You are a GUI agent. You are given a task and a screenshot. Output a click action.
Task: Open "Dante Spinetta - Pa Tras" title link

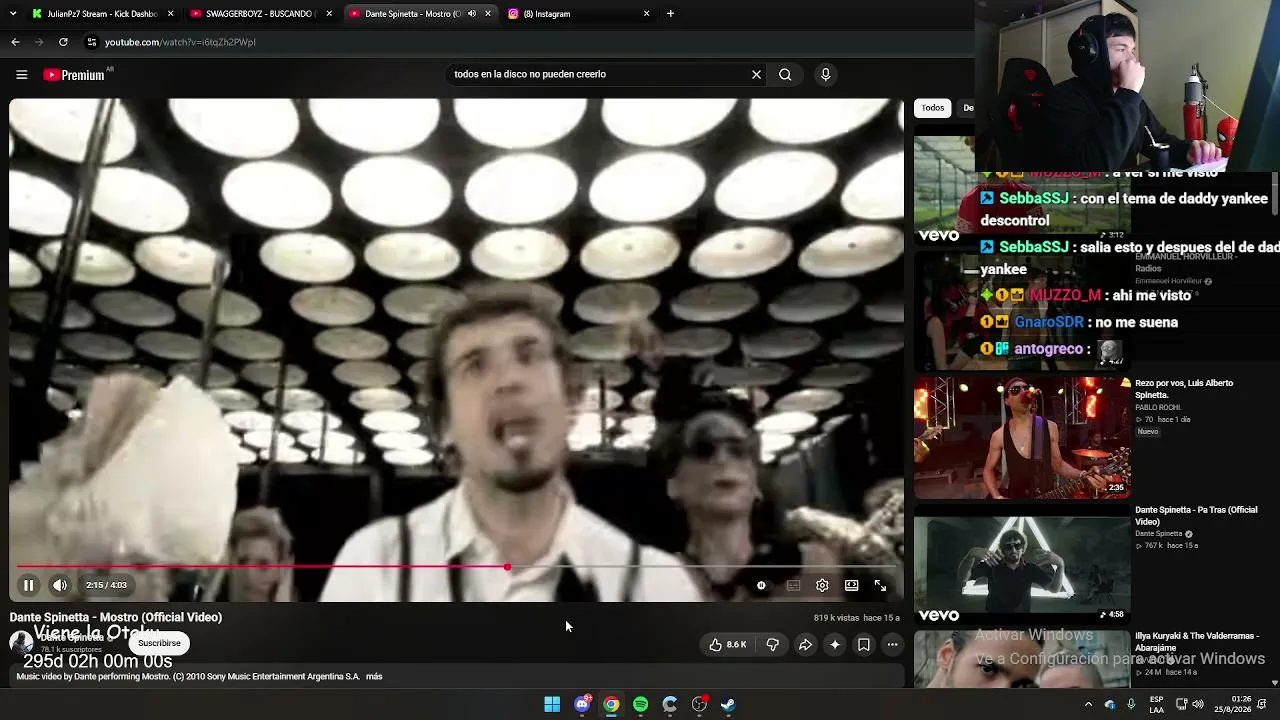point(1196,516)
